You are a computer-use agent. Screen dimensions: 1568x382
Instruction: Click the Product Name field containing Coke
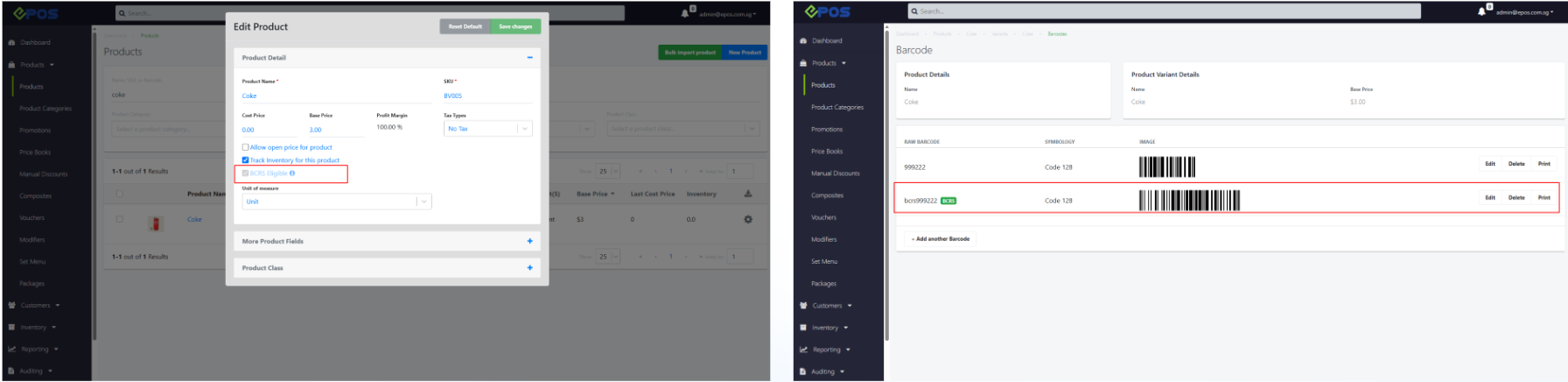click(337, 95)
